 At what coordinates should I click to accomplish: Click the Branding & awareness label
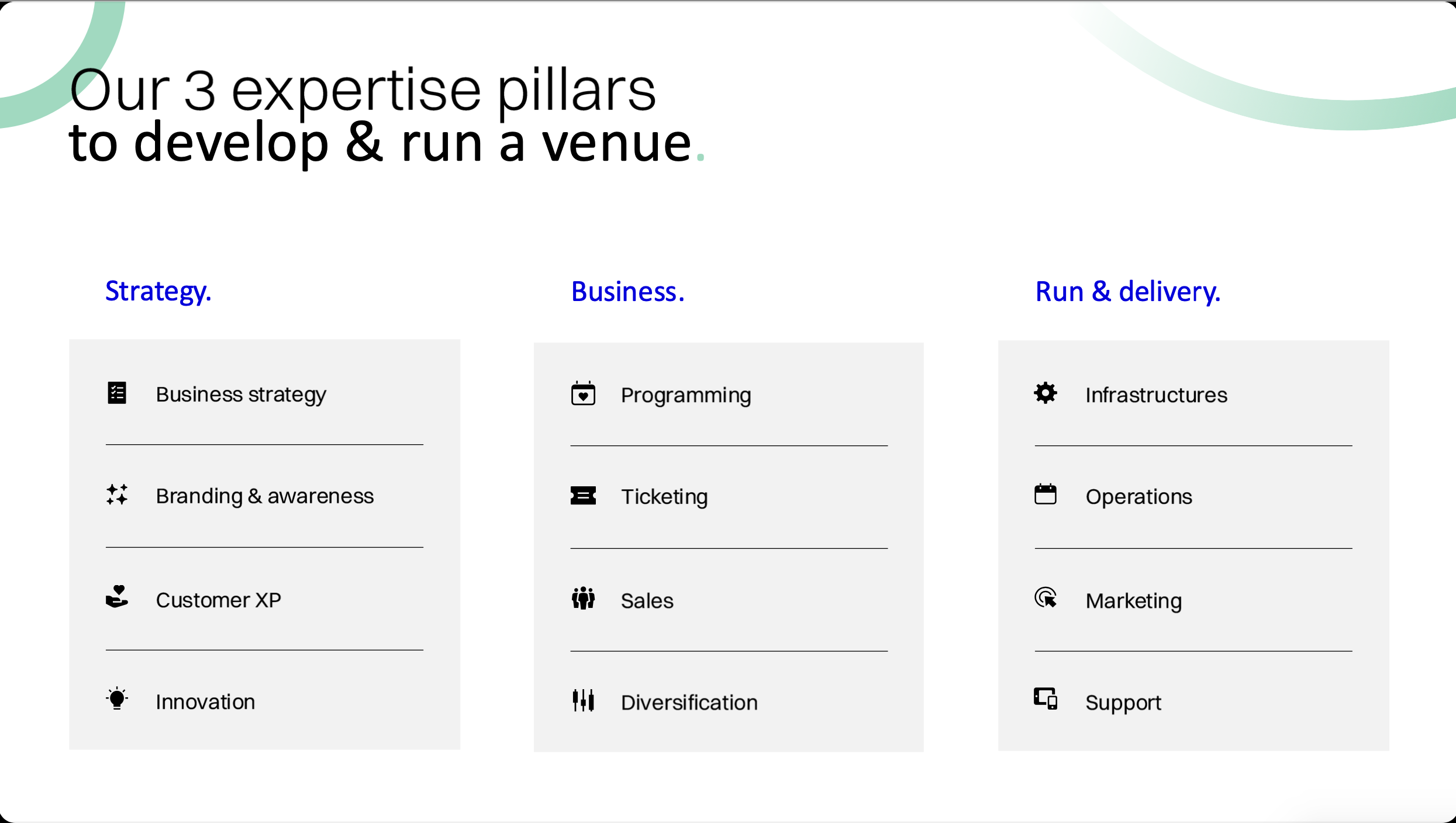[264, 496]
